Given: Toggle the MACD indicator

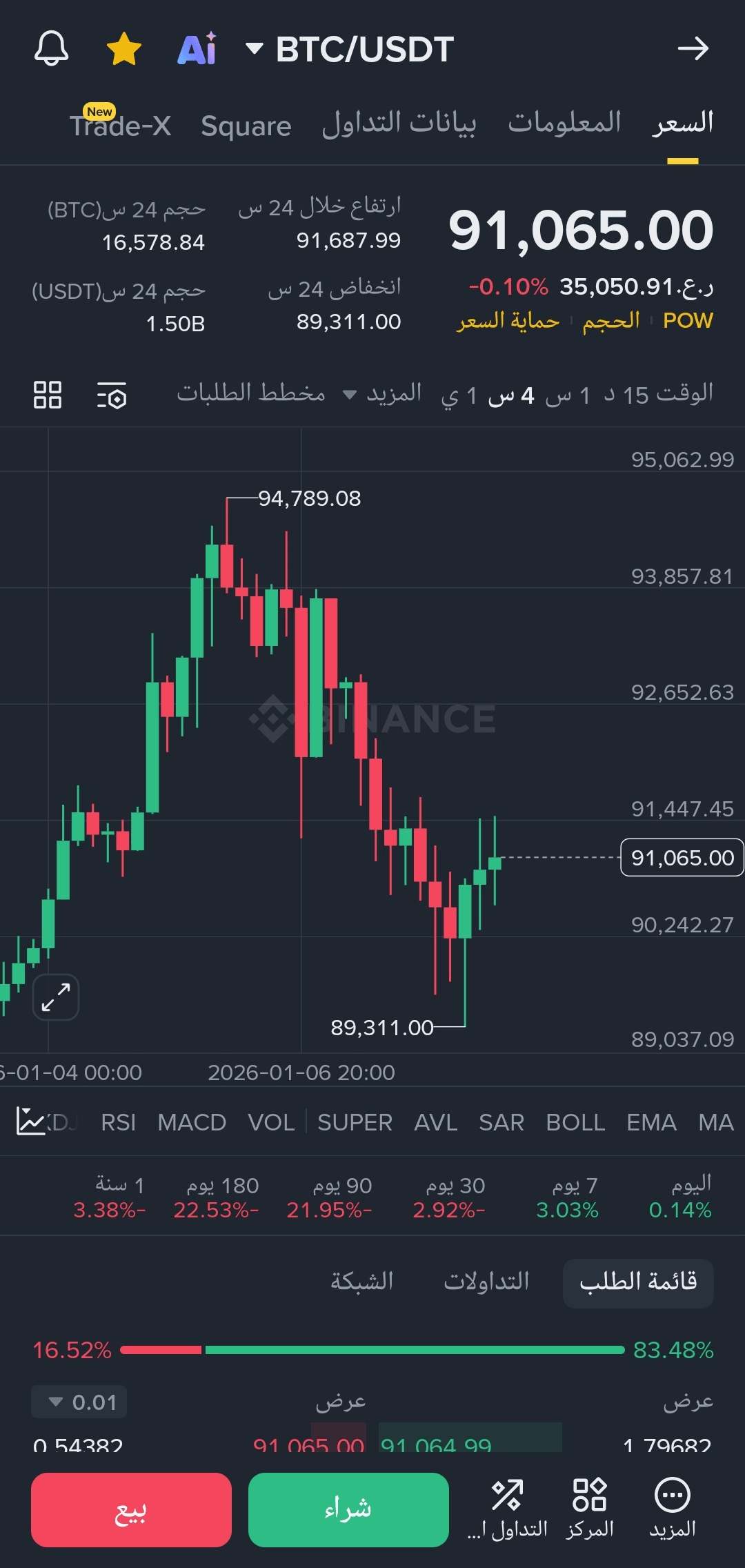Looking at the screenshot, I should tap(192, 1123).
